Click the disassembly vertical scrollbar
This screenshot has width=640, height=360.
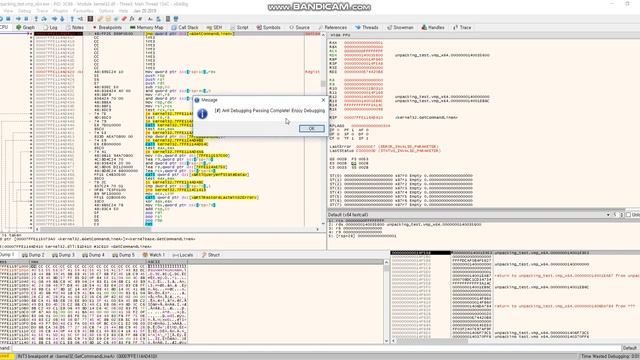(x=323, y=130)
